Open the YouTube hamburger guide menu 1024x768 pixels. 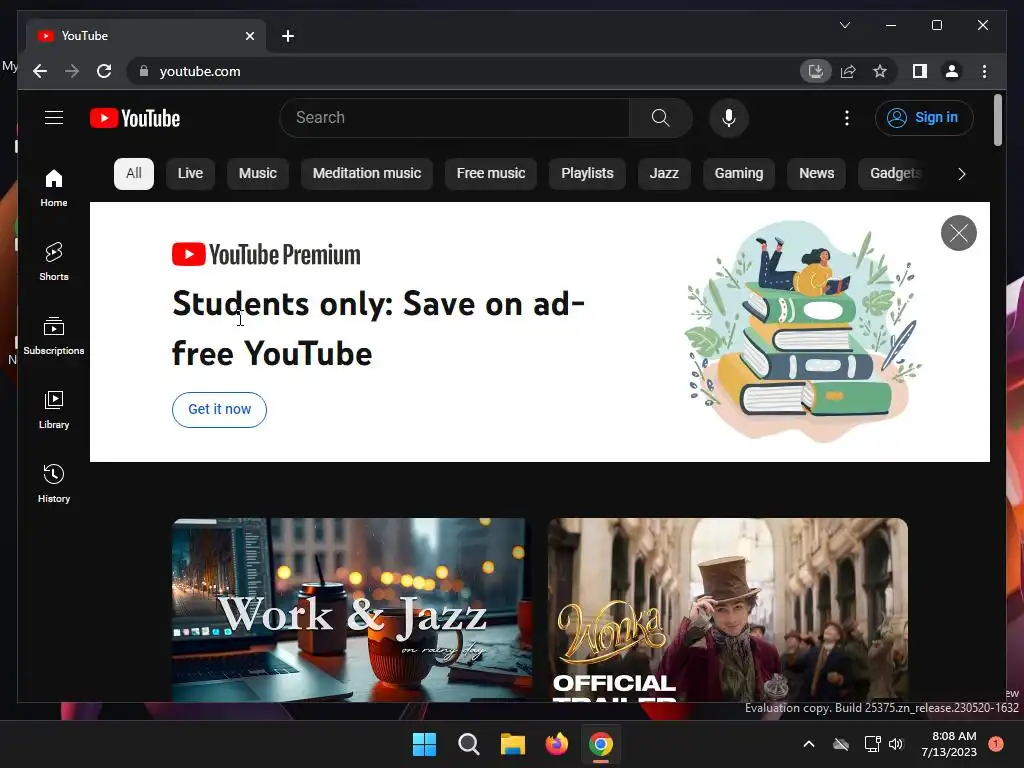pyautogui.click(x=54, y=118)
